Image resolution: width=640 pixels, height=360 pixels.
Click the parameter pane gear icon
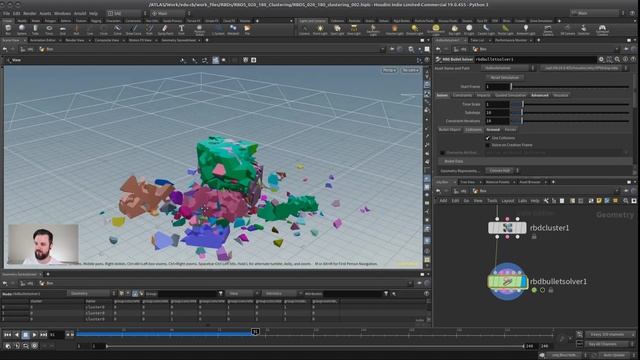click(601, 60)
